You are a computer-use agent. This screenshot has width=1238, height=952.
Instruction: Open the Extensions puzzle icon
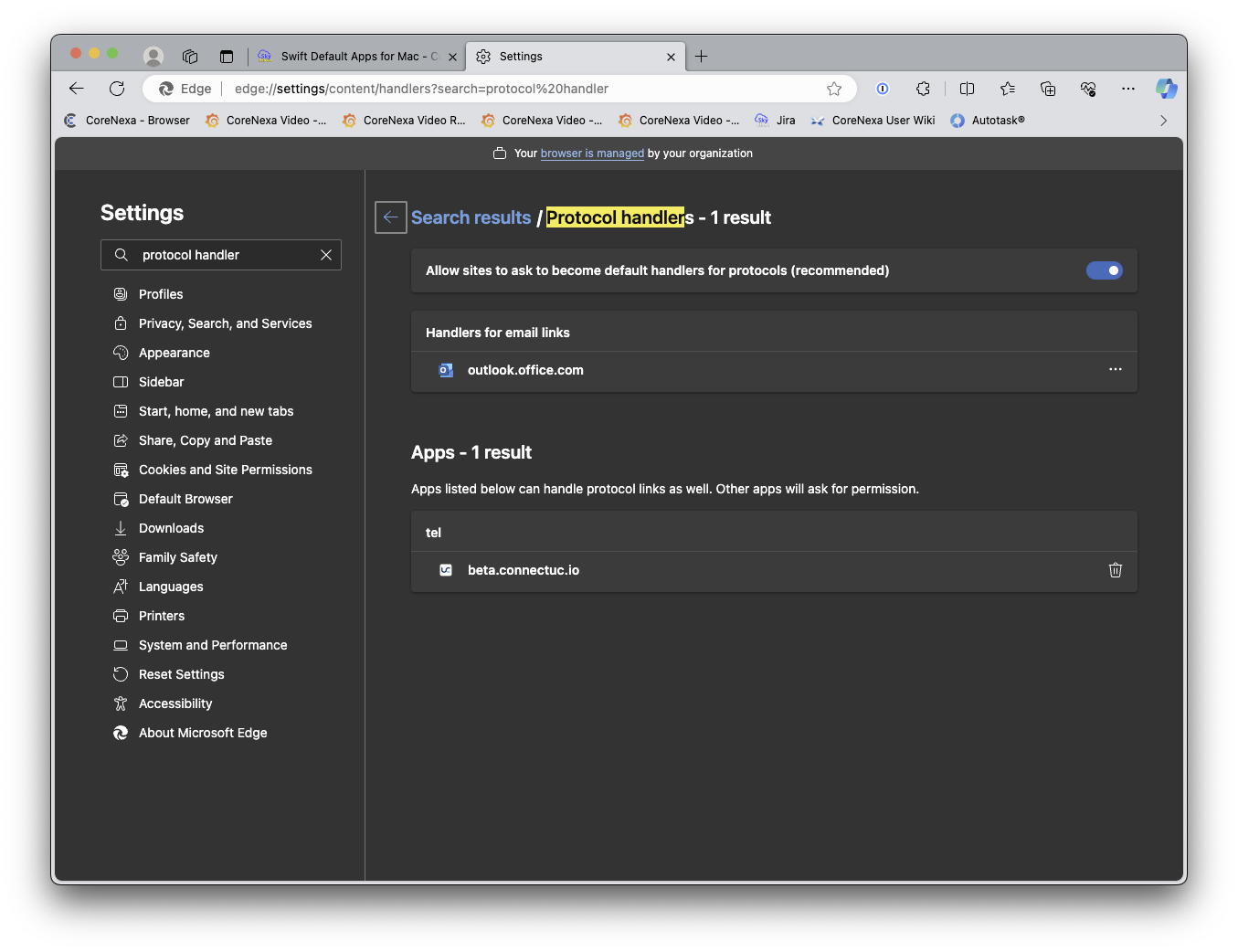(924, 89)
